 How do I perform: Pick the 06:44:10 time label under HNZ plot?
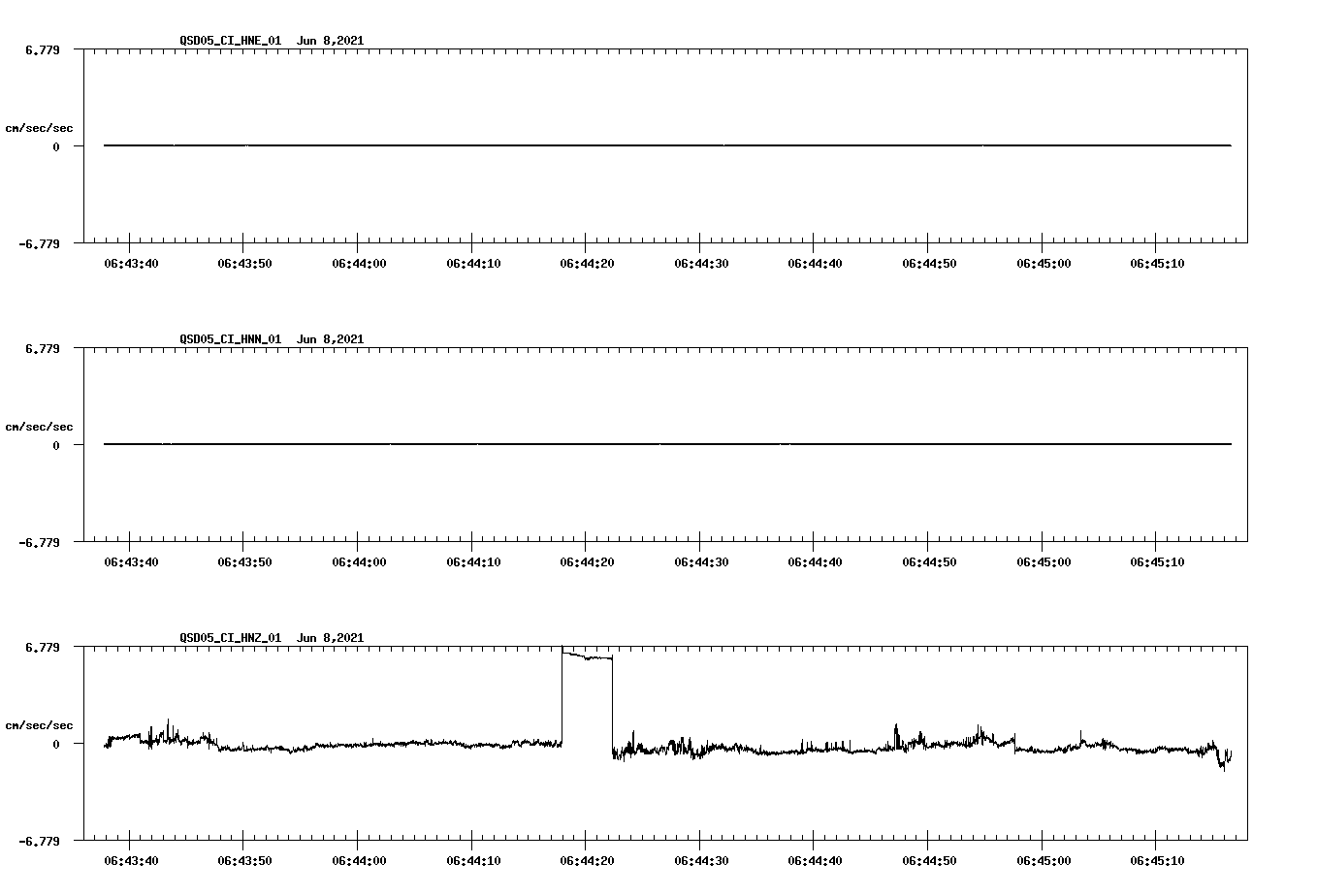point(473,861)
